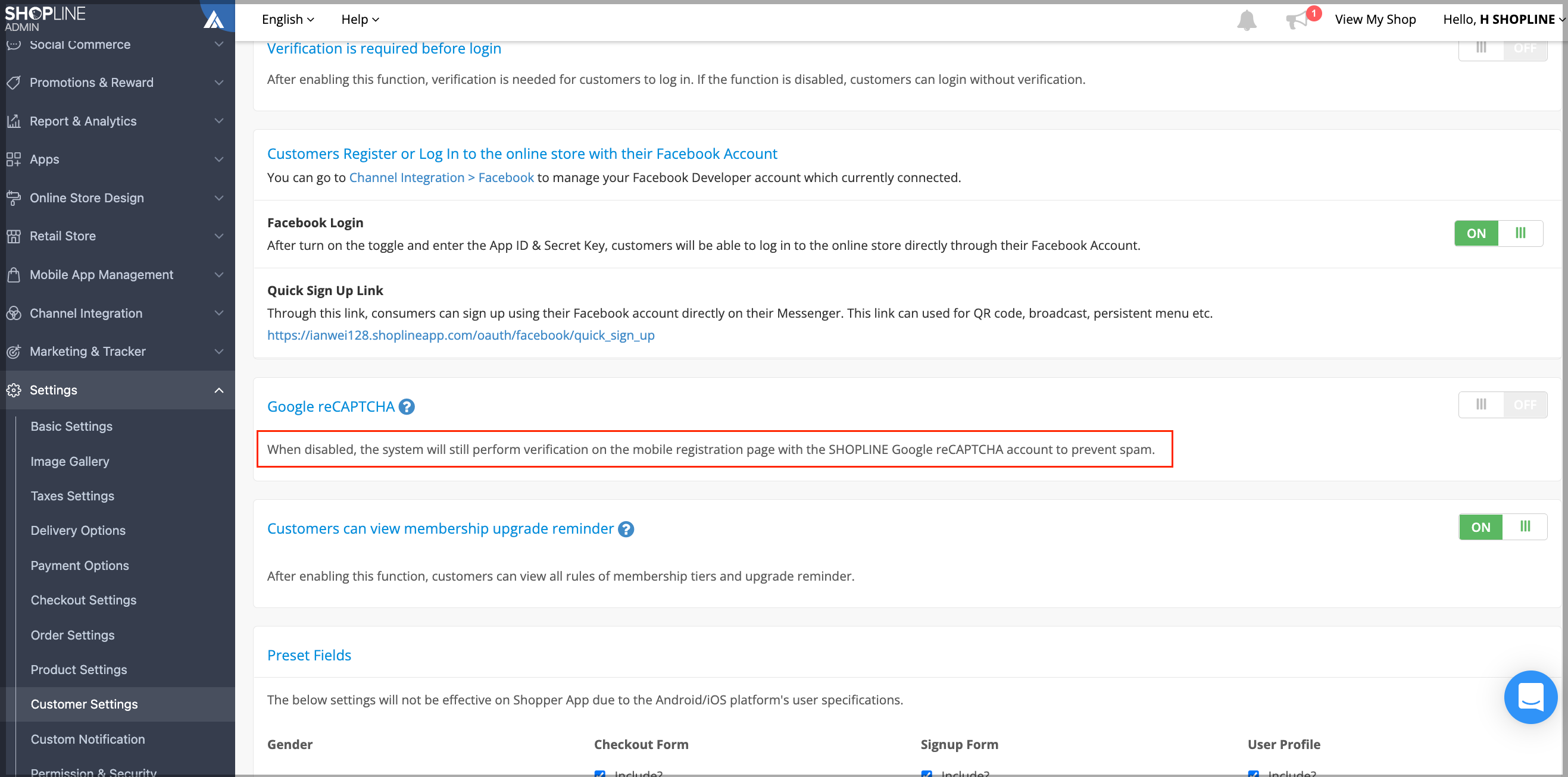Toggle Gender Checkout Form include checkbox
This screenshot has height=777, width=1568.
600,774
